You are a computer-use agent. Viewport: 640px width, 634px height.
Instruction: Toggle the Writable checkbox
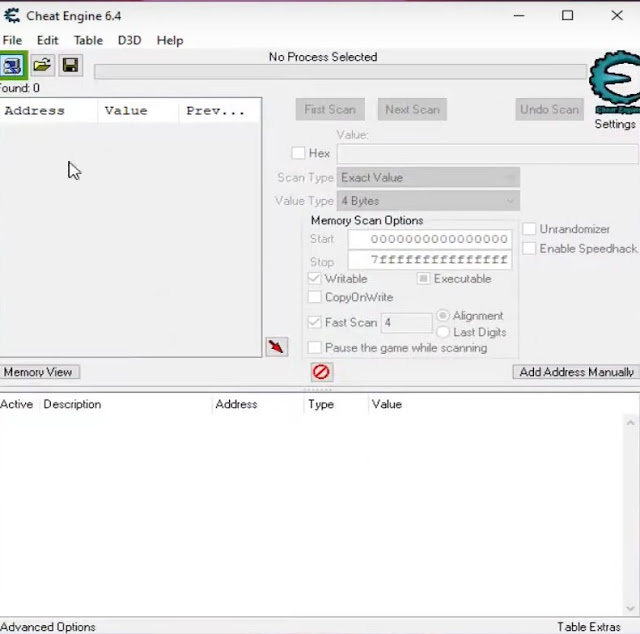(x=314, y=278)
